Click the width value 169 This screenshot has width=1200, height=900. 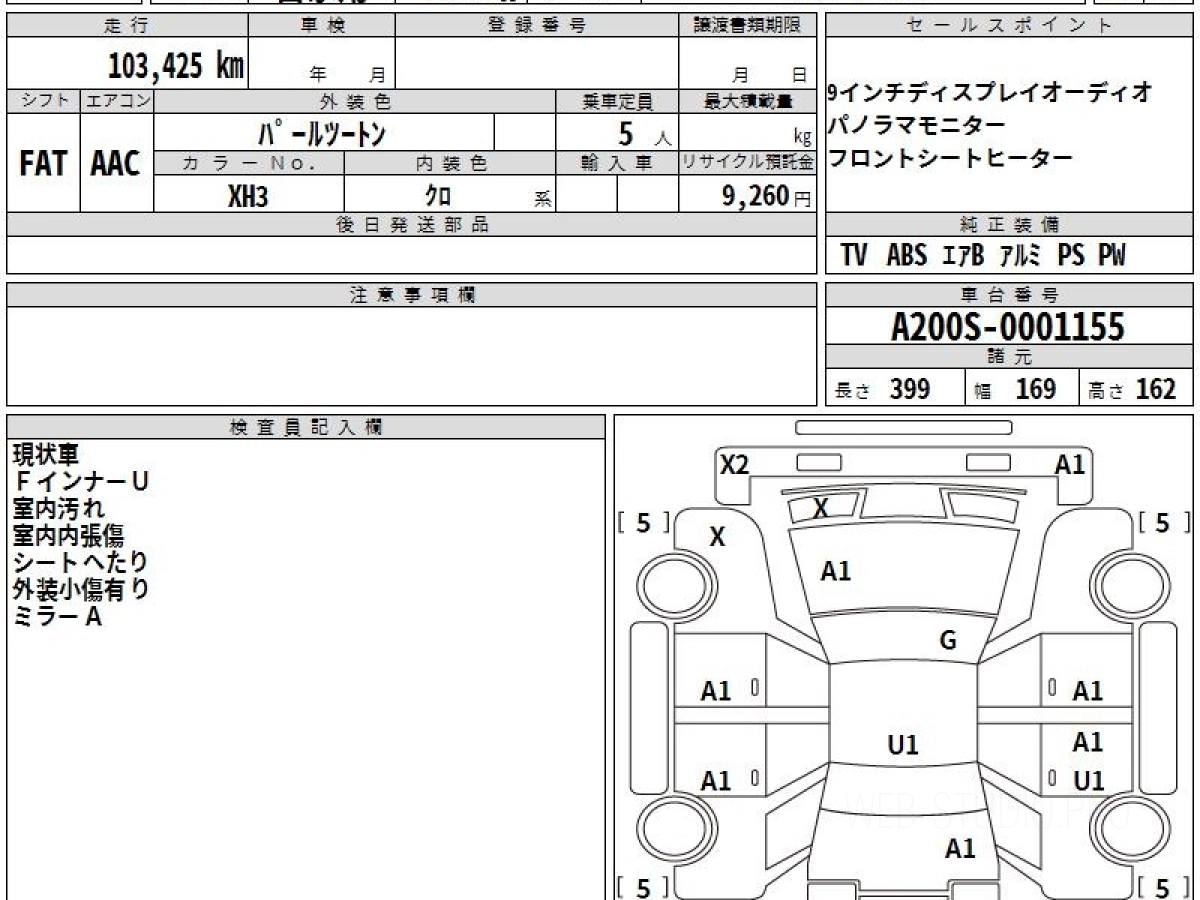(x=1036, y=389)
